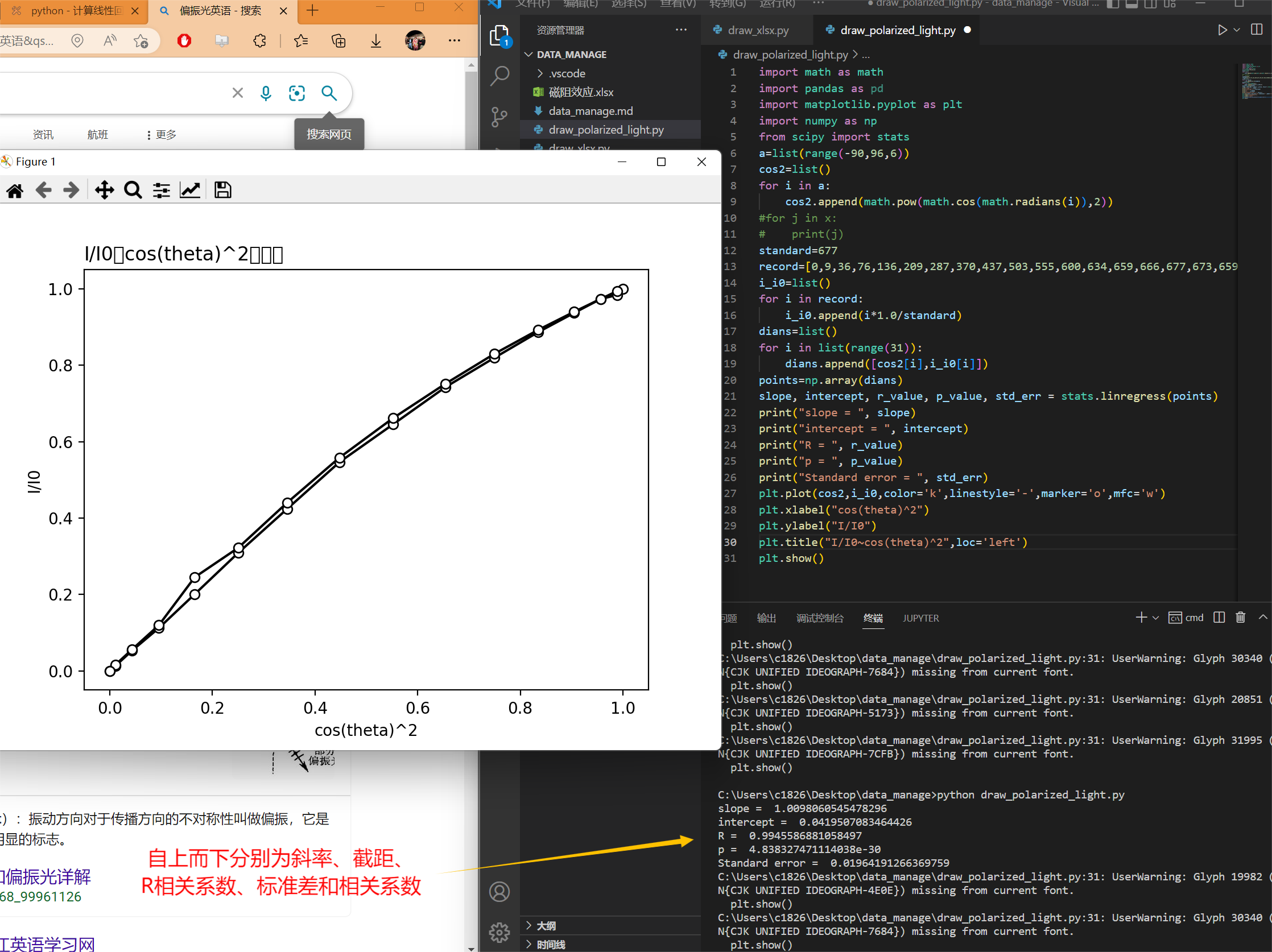
Task: Open Edit axis and curve parameters icon
Action: [190, 191]
